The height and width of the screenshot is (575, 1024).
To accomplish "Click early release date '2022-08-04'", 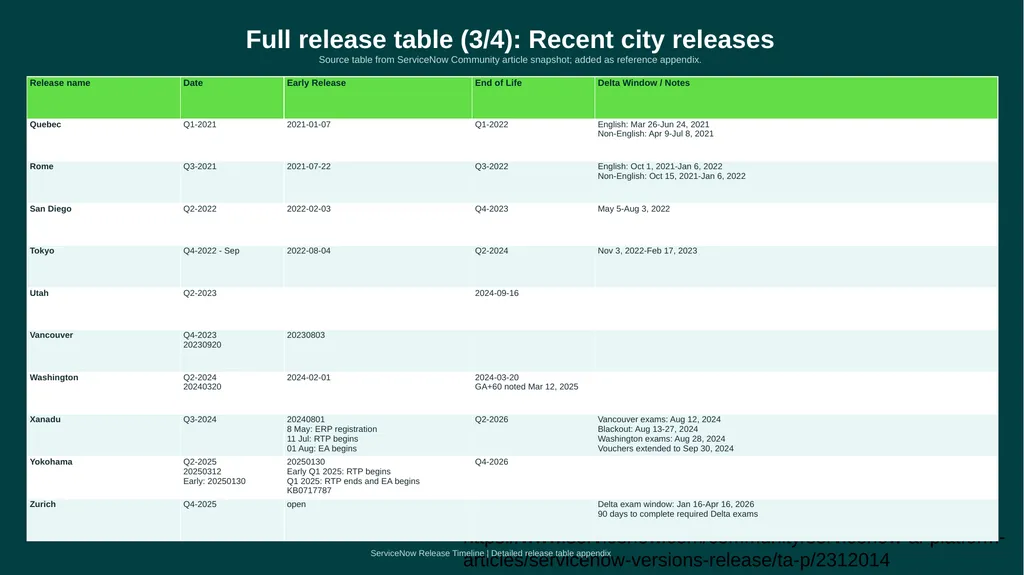I will pos(308,251).
